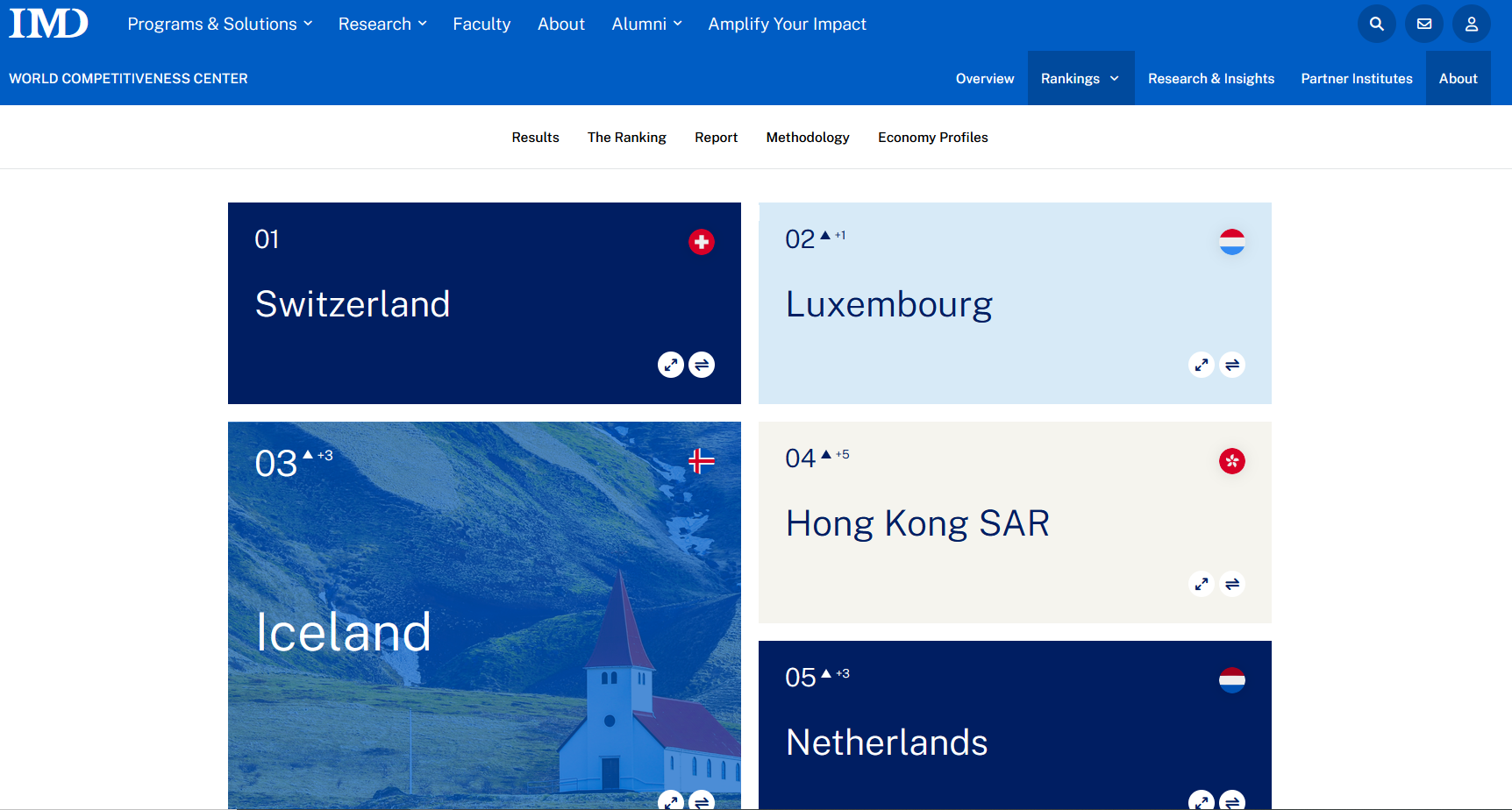The width and height of the screenshot is (1512, 810).
Task: Open the user account icon
Action: (x=1472, y=24)
